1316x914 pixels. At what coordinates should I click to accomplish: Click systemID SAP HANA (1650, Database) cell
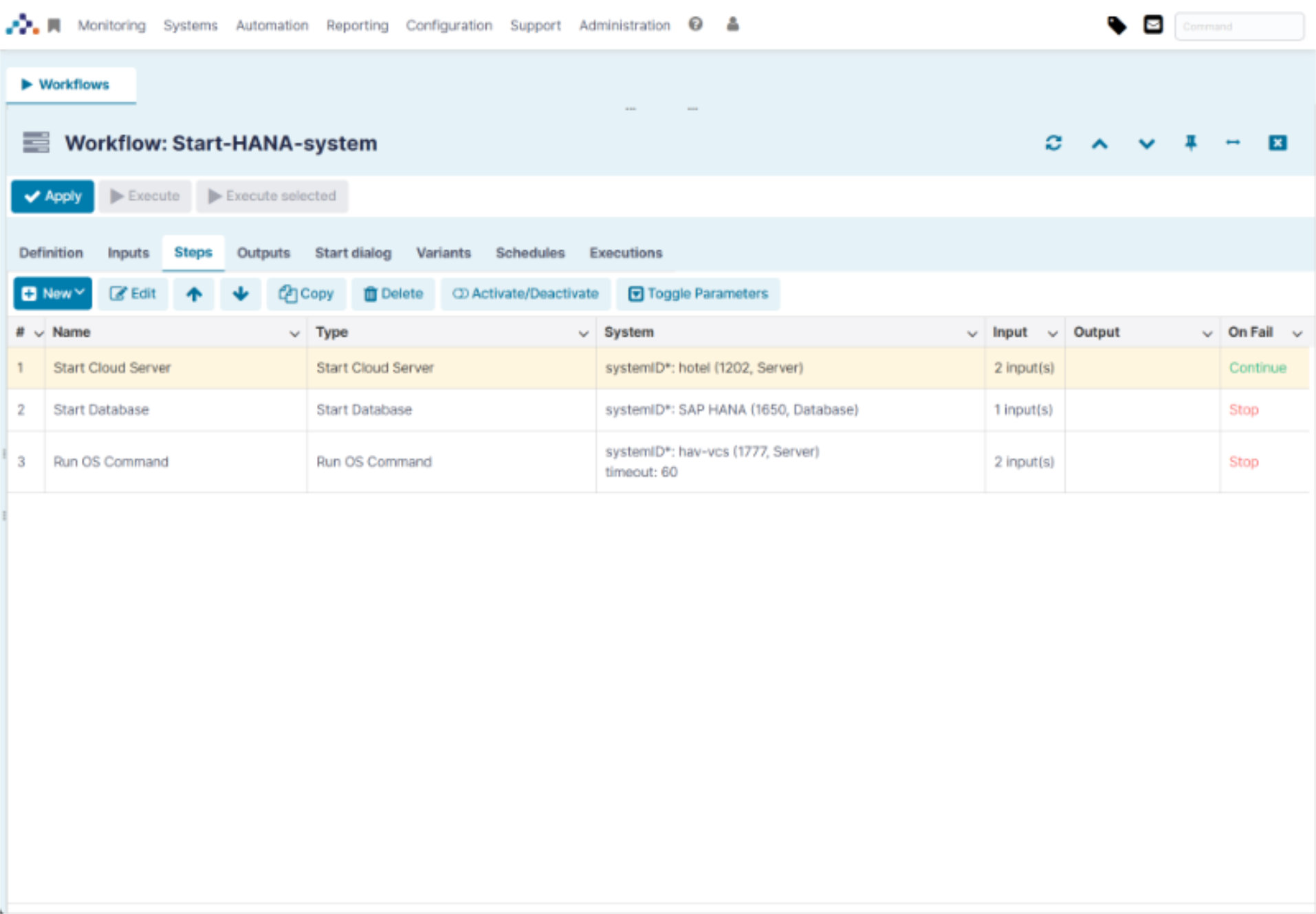(732, 410)
